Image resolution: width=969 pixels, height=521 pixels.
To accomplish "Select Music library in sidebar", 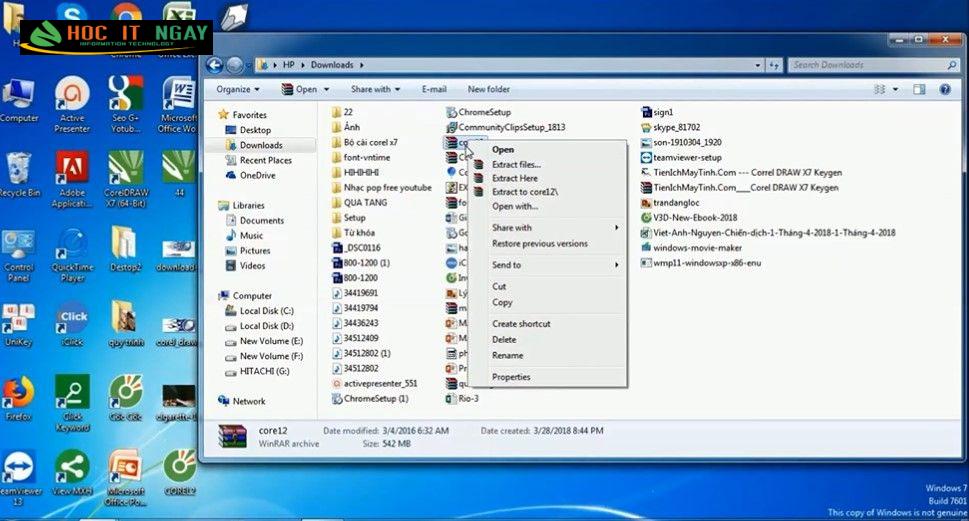I will click(x=251, y=235).
